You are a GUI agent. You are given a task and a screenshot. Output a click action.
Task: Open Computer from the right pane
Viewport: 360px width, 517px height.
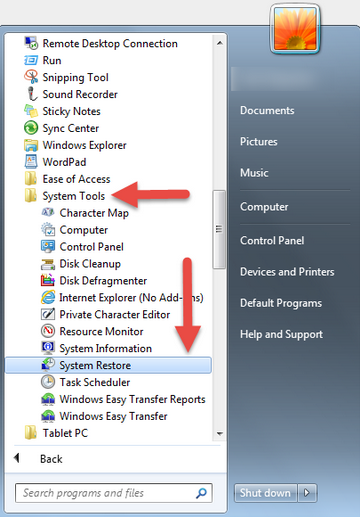click(x=264, y=207)
